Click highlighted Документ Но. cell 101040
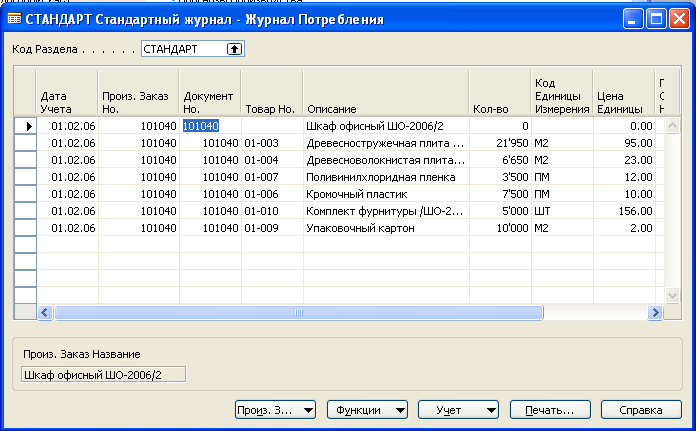The image size is (696, 431). [x=210, y=126]
